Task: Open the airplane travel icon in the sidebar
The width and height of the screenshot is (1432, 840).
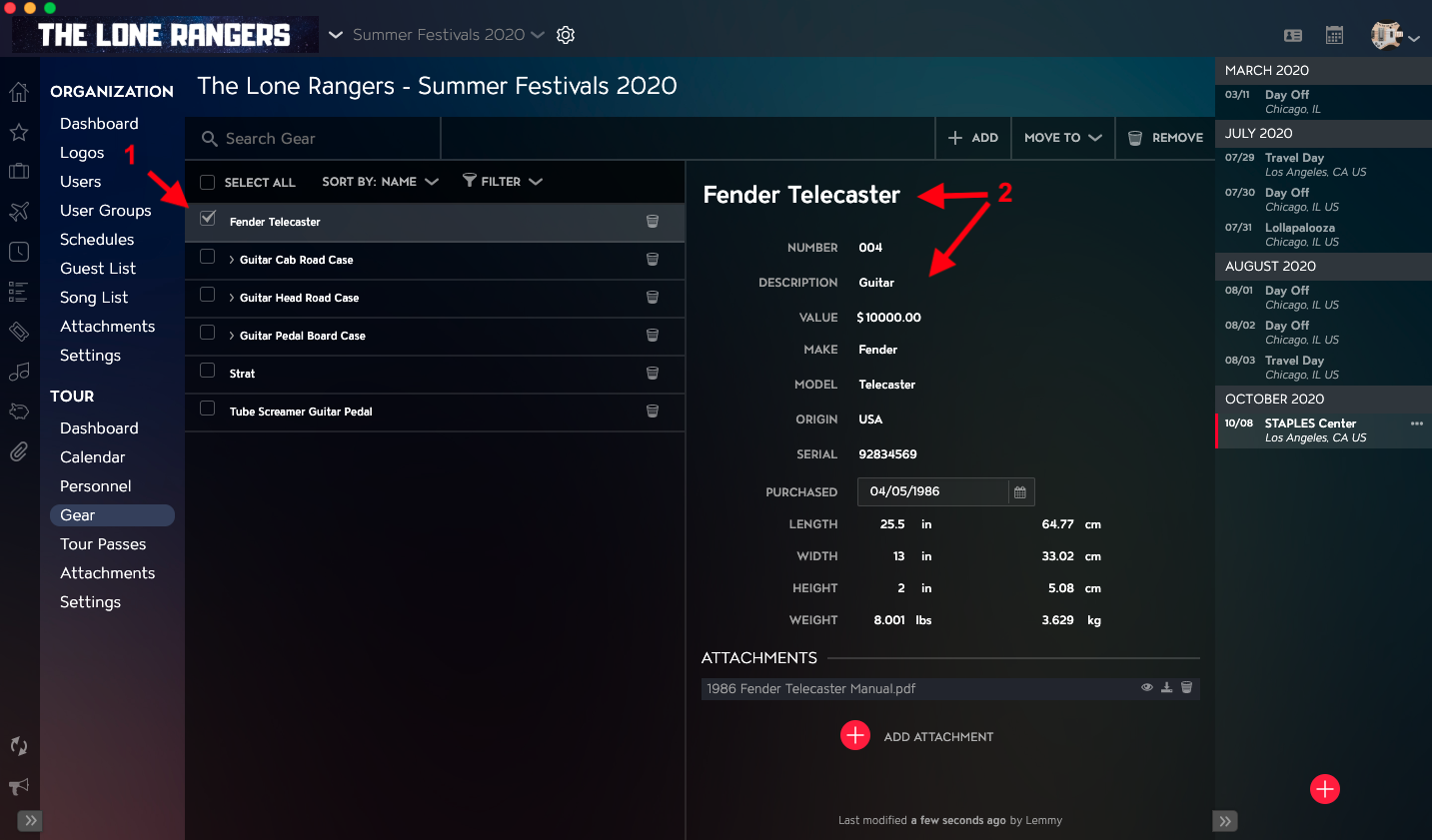Action: coord(19,211)
